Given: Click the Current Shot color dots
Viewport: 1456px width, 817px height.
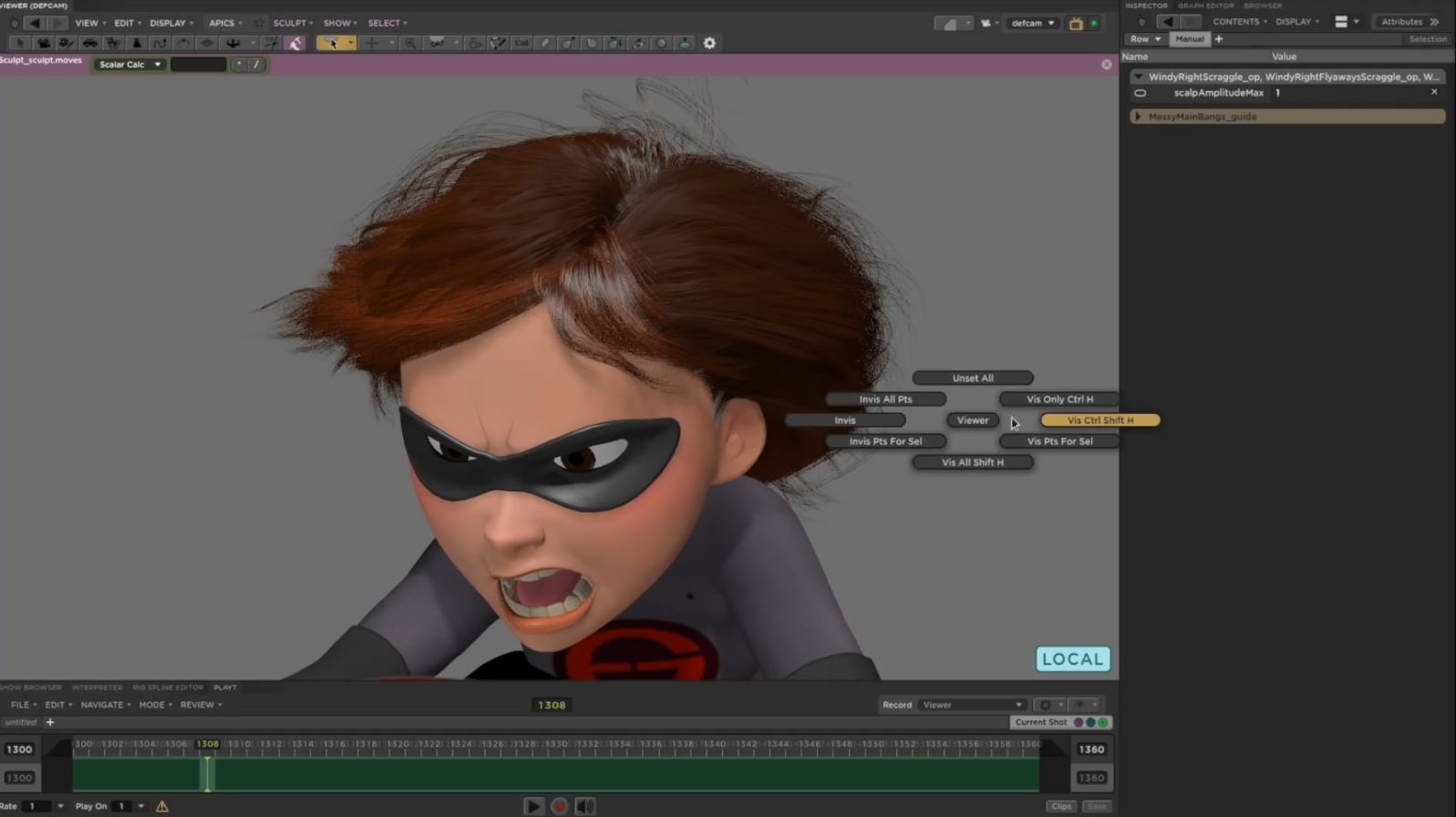Looking at the screenshot, I should (x=1090, y=722).
